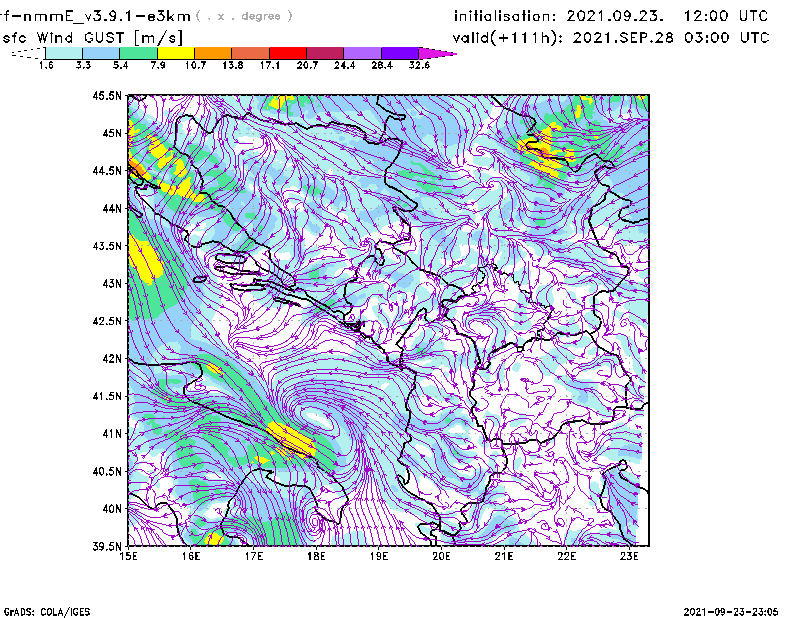The height and width of the screenshot is (618, 800).
Task: Click the legend value '28.4'
Action: pos(382,65)
